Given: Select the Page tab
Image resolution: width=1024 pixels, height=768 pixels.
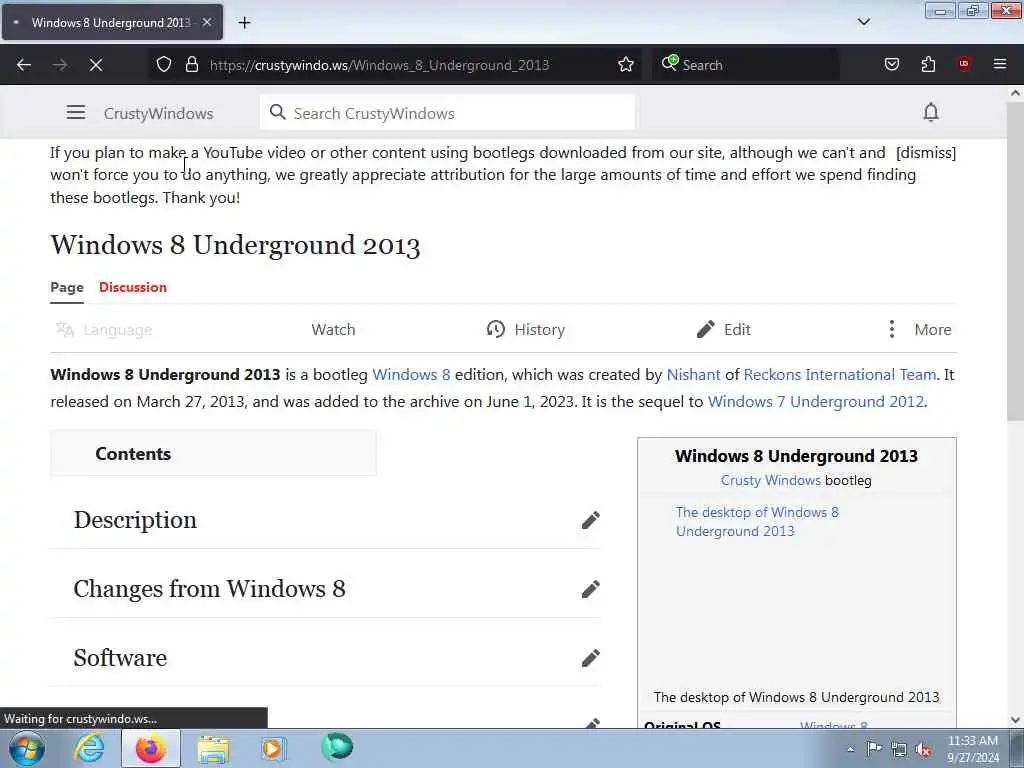Looking at the screenshot, I should 67,287.
